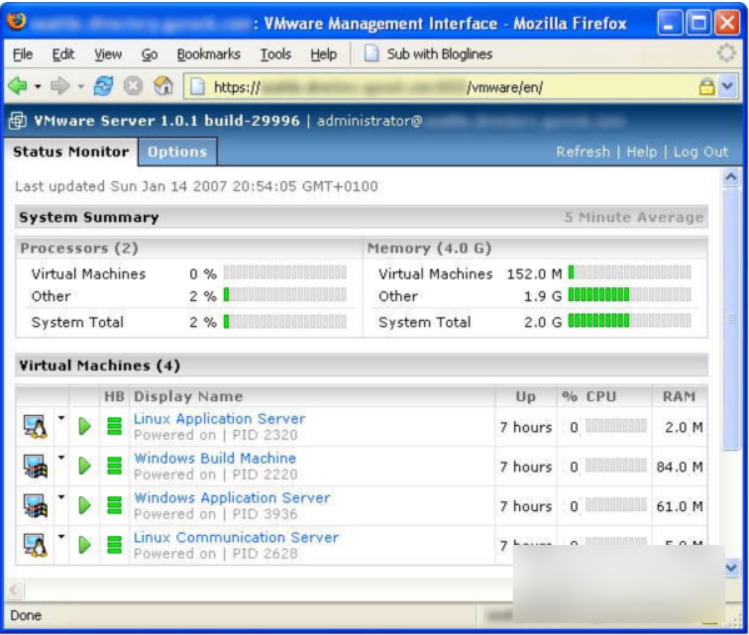Go to the browser Home page icon

click(x=163, y=86)
